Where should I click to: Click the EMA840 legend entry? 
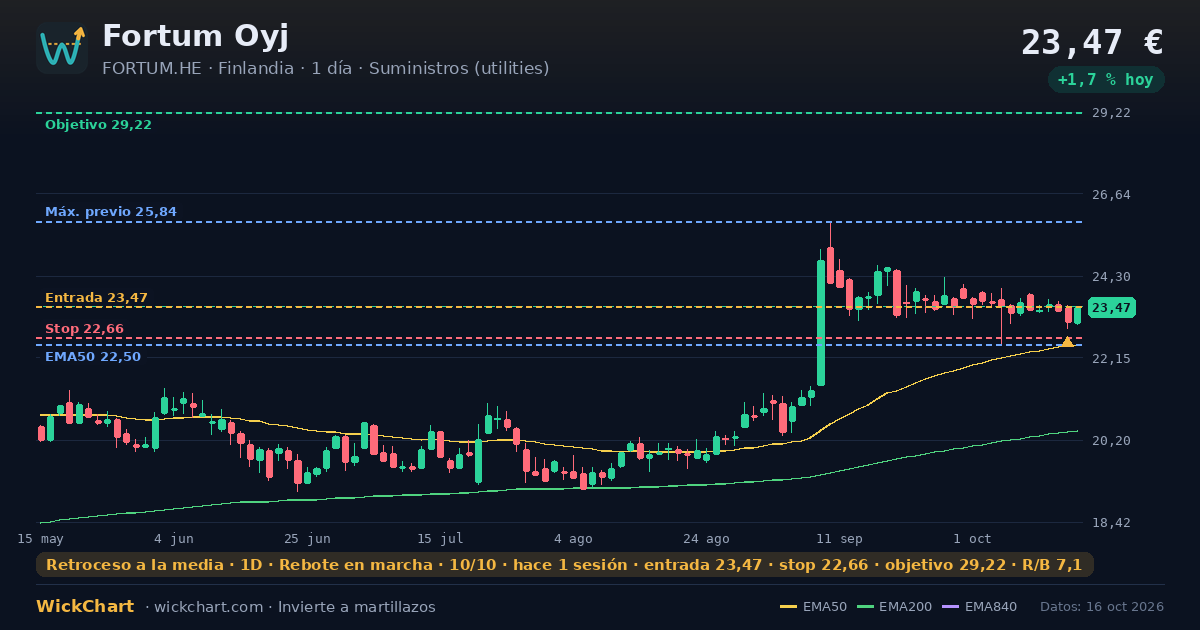[980, 607]
